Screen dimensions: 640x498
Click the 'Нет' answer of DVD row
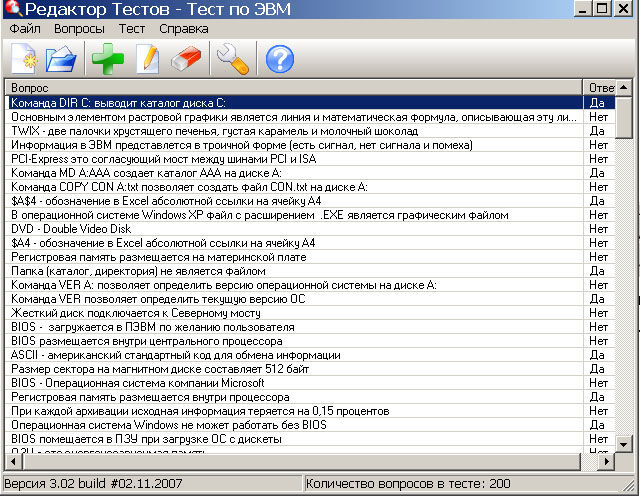click(x=599, y=229)
